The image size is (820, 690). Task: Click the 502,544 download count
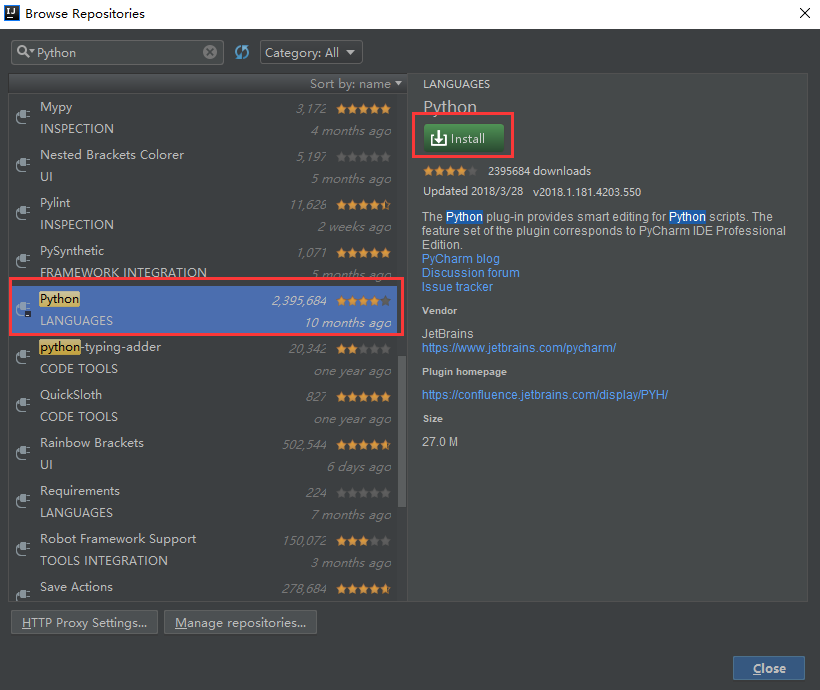(x=304, y=445)
